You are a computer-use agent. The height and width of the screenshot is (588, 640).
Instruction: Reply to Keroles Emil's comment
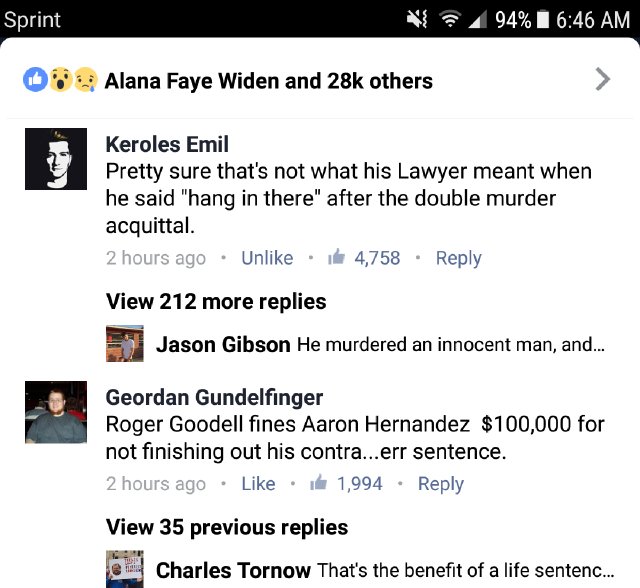tap(458, 258)
